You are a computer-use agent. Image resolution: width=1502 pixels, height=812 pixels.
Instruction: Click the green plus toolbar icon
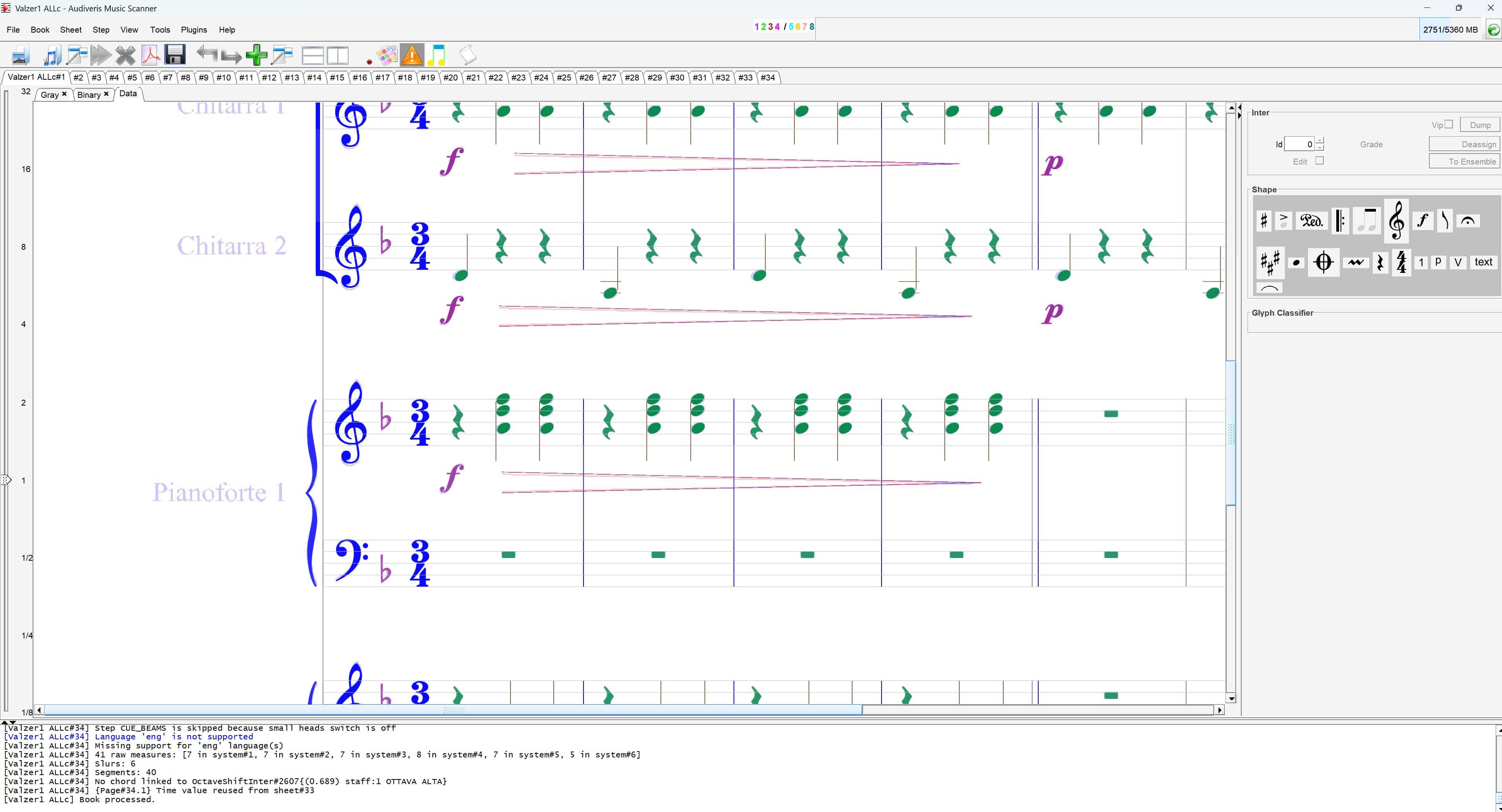click(x=256, y=55)
